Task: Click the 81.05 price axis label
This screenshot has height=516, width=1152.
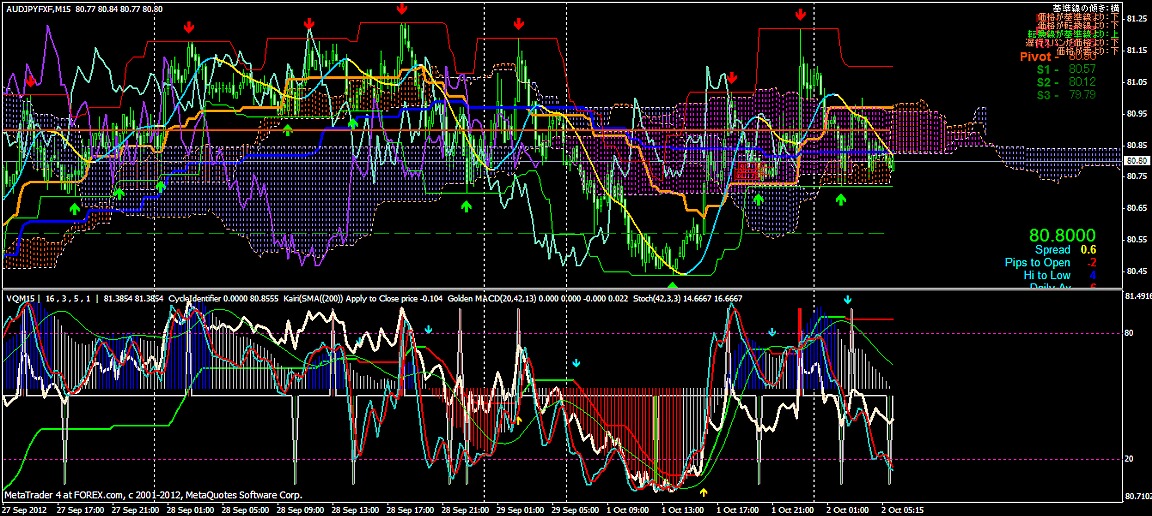Action: [x=1137, y=82]
